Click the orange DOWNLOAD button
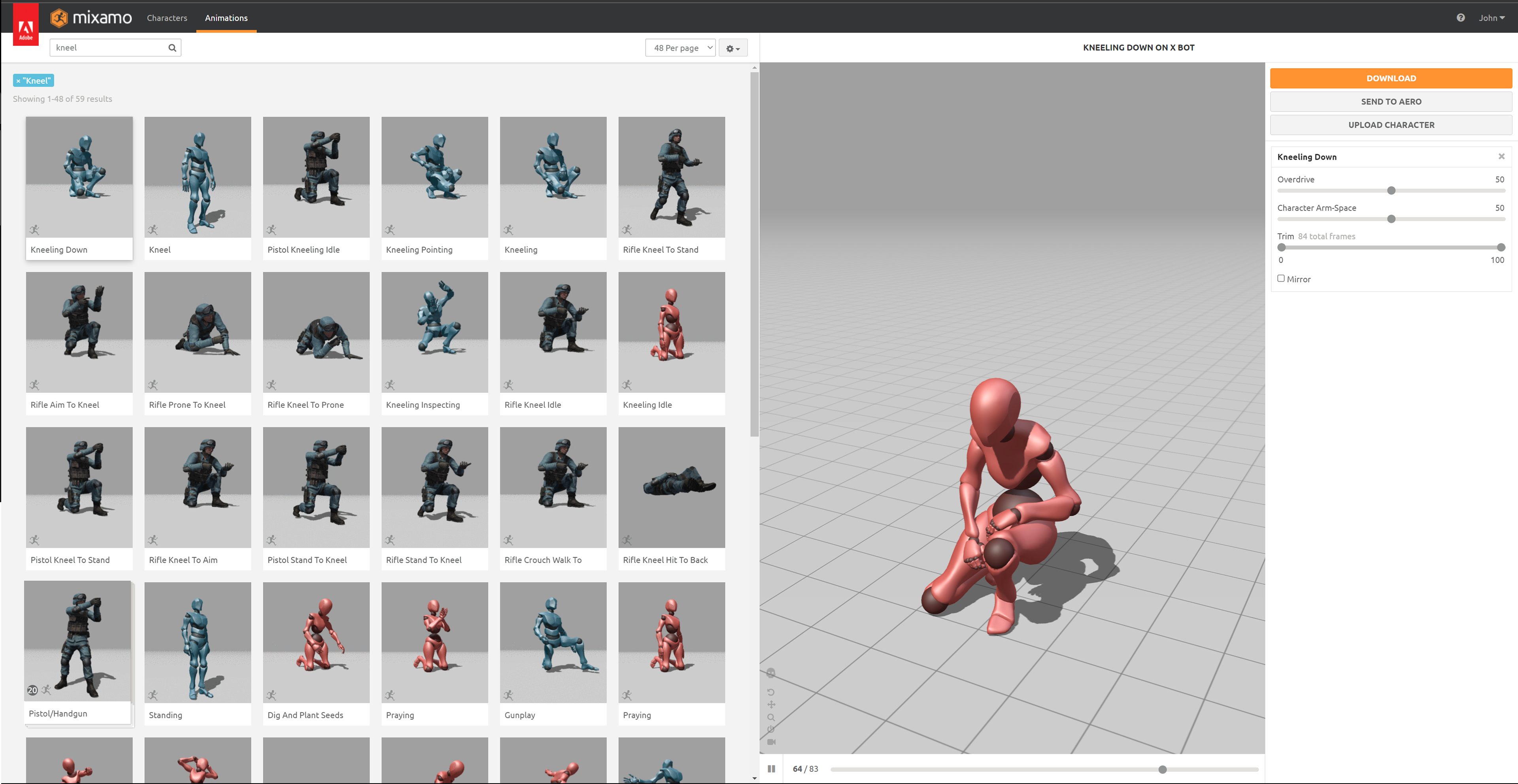The height and width of the screenshot is (784, 1518). [x=1391, y=78]
